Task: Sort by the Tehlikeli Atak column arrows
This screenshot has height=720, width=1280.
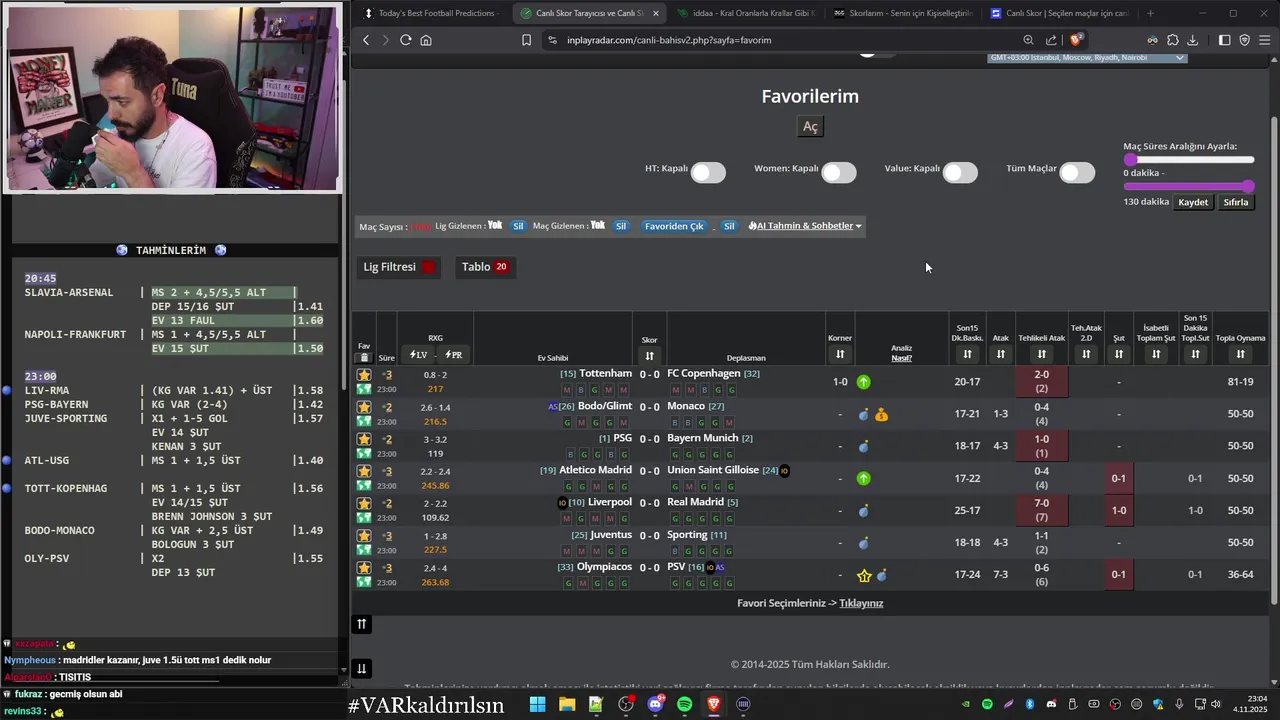Action: click(1041, 354)
